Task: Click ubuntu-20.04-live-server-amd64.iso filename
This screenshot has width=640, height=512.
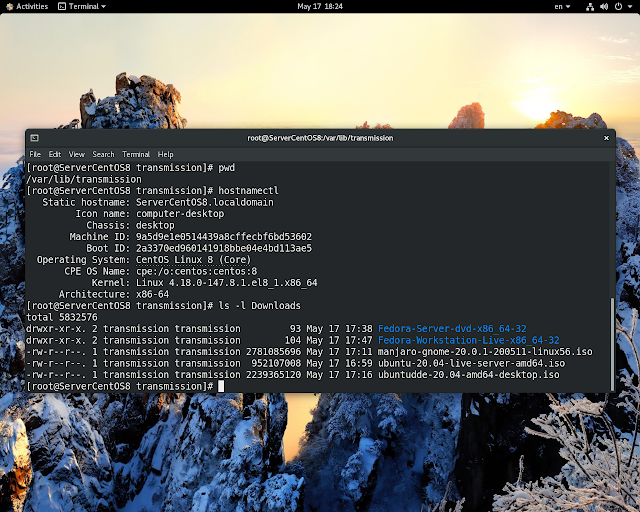Action: [471, 363]
